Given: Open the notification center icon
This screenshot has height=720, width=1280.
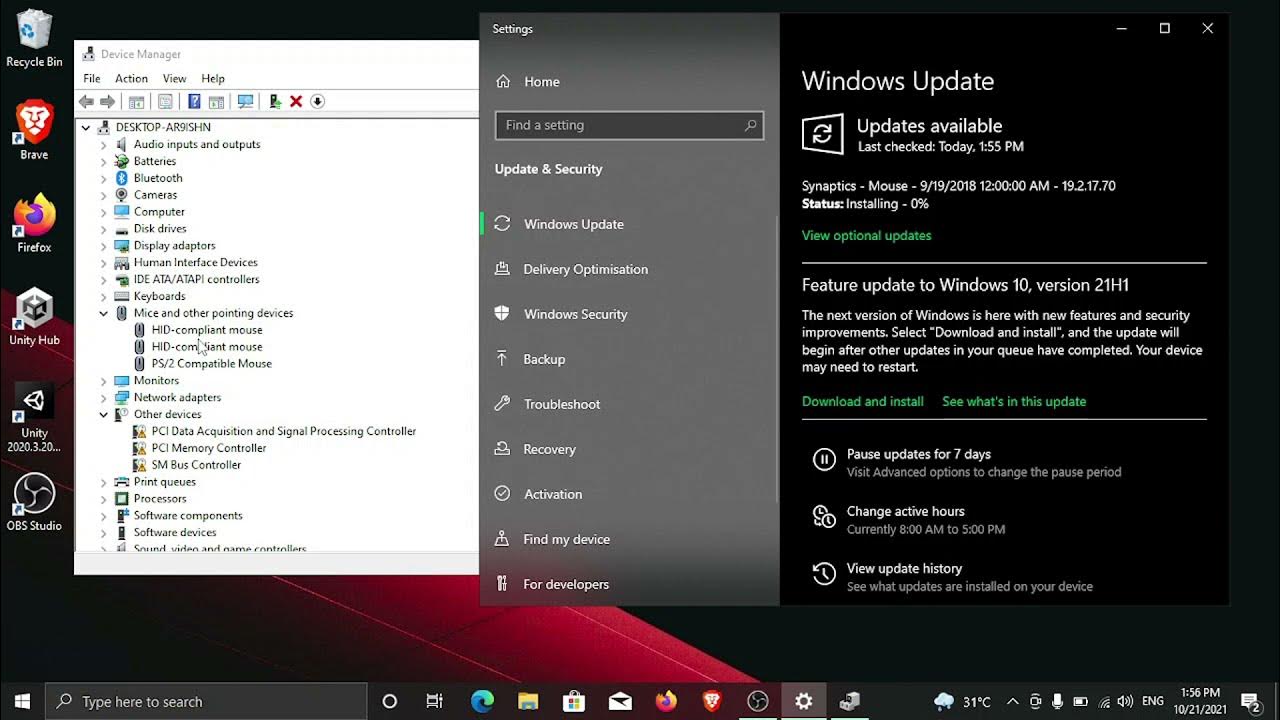Looking at the screenshot, I should coord(1250,701).
